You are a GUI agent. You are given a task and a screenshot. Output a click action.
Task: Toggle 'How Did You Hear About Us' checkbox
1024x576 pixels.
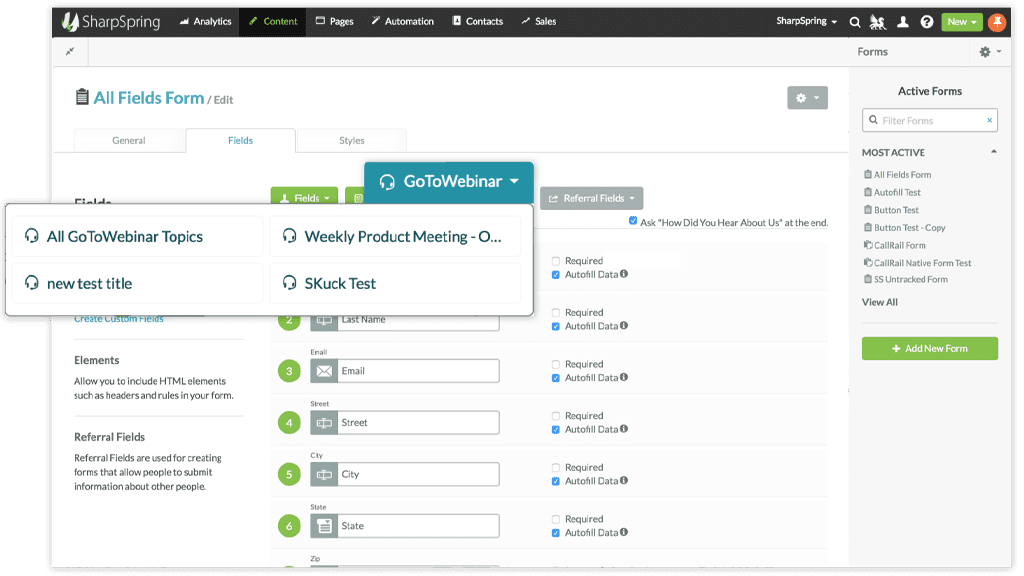[x=633, y=221]
